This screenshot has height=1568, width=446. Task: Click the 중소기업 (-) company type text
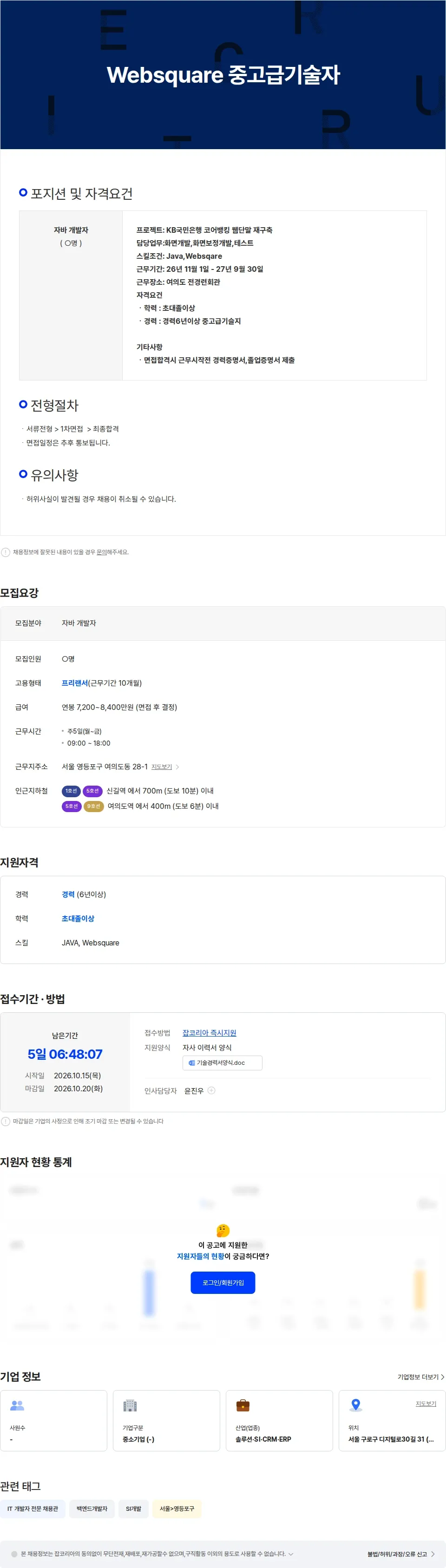138,1439
